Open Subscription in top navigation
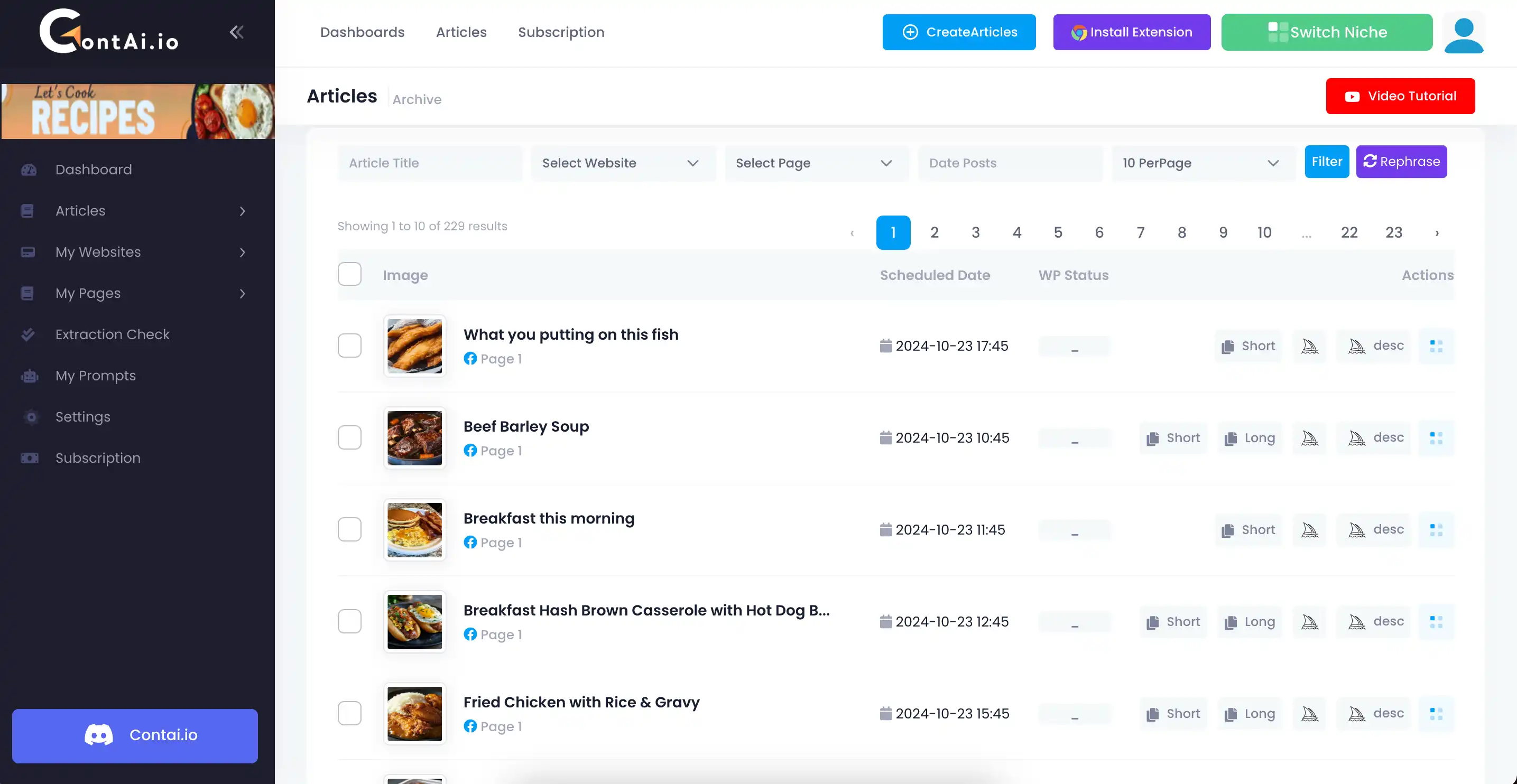1517x784 pixels. click(x=561, y=32)
